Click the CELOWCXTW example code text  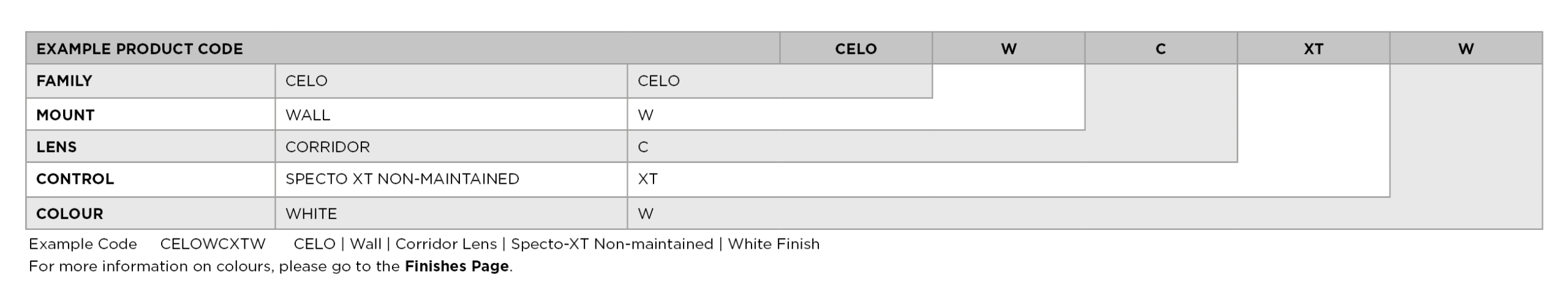pyautogui.click(x=213, y=244)
